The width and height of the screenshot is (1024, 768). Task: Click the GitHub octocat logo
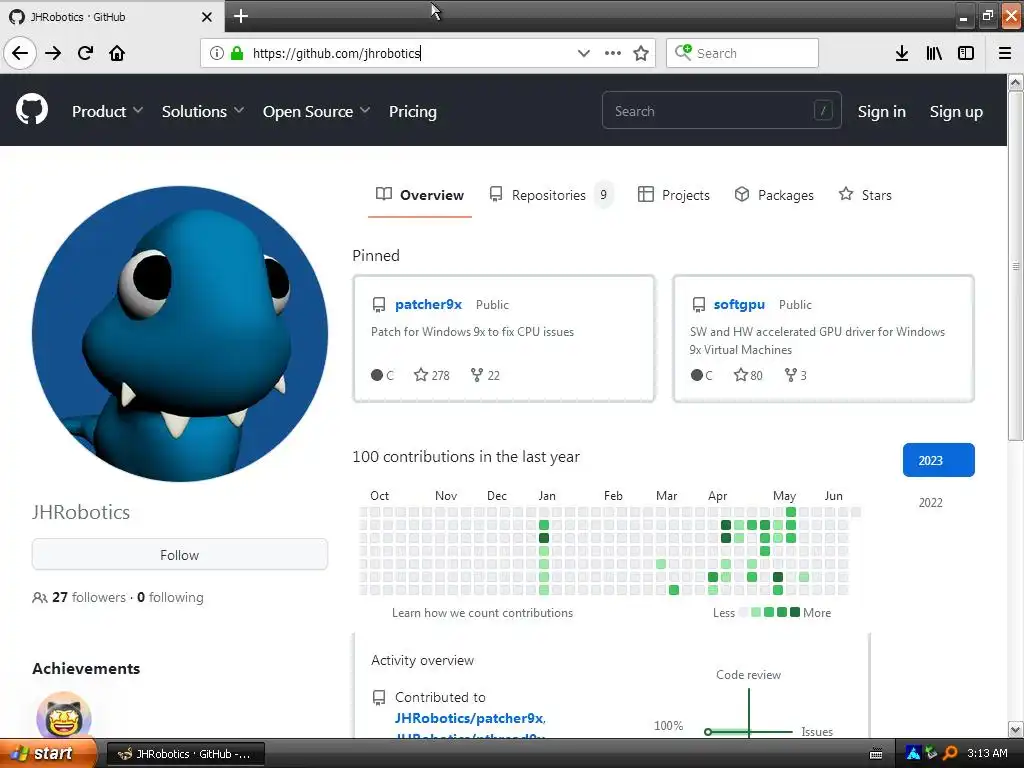coord(31,110)
